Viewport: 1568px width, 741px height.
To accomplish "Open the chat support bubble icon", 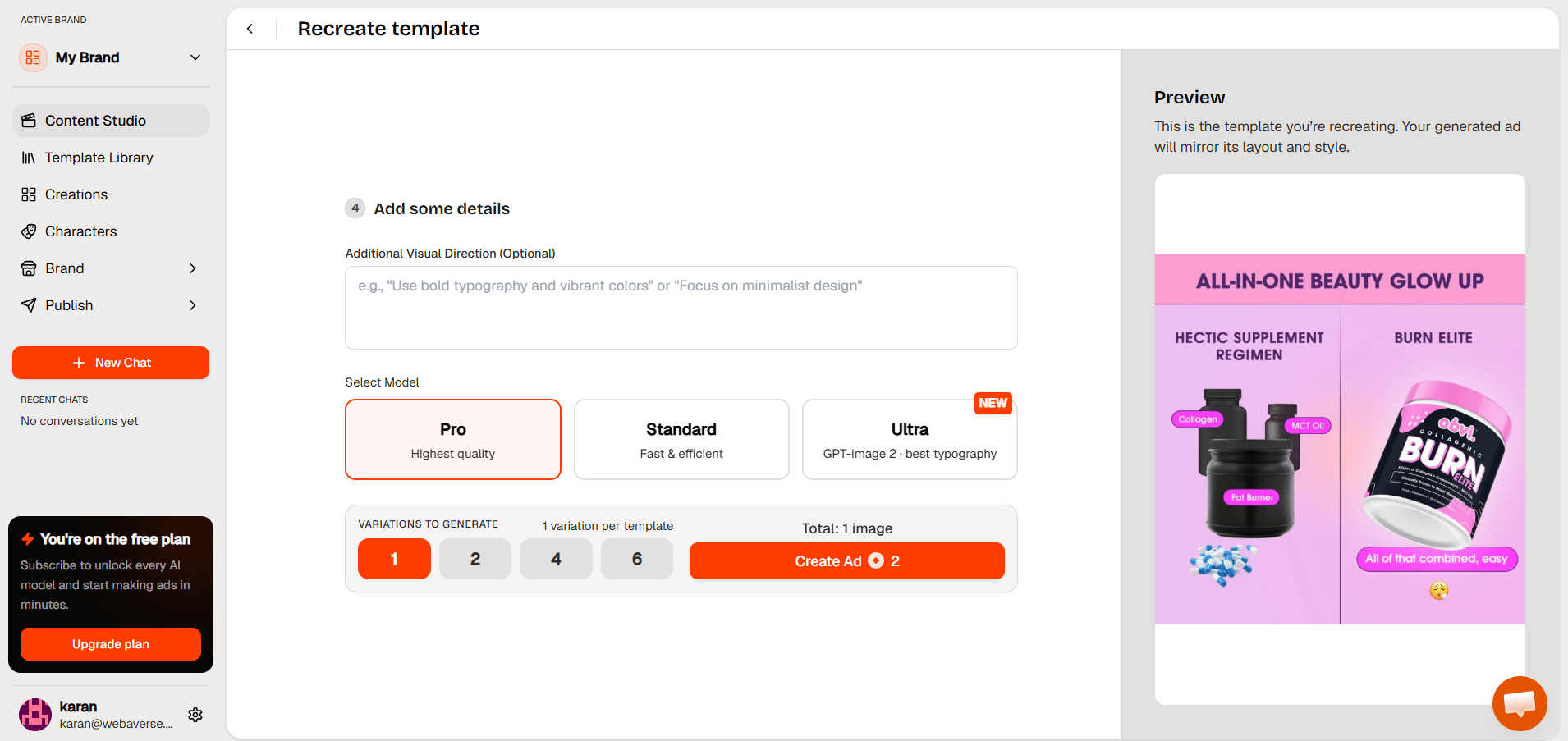I will coord(1520,703).
